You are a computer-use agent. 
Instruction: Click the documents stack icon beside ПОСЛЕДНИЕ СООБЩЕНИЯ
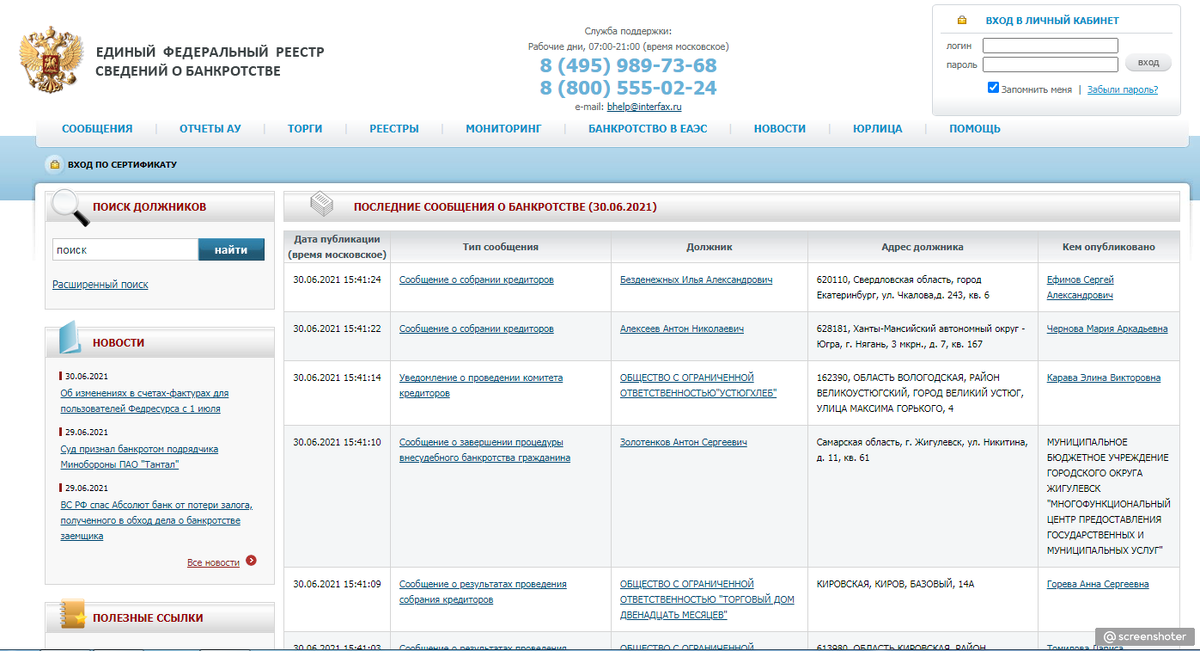[x=320, y=205]
